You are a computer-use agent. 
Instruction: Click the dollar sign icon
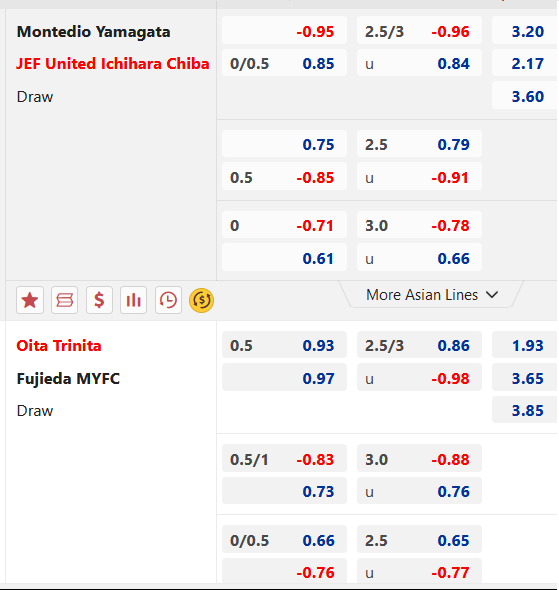[x=99, y=300]
